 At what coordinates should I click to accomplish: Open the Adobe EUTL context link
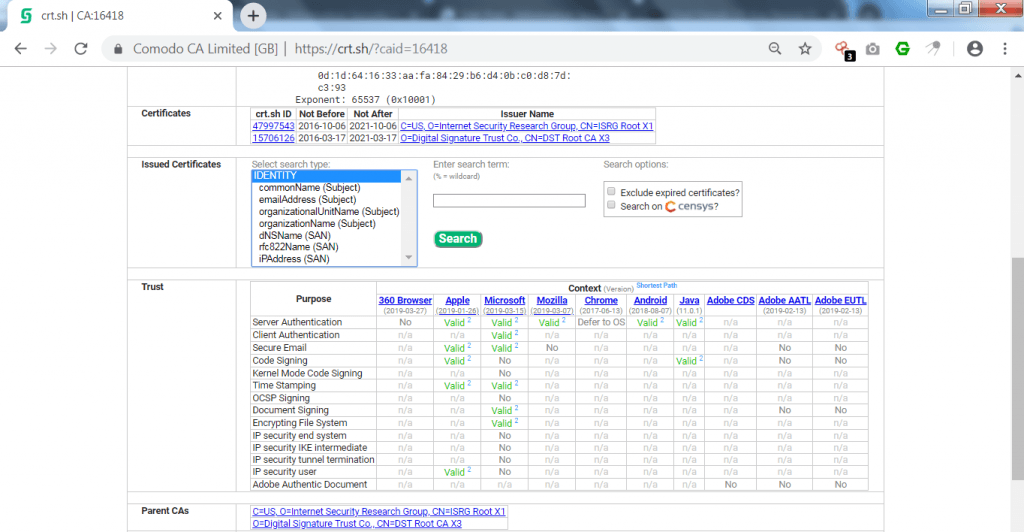point(840,300)
